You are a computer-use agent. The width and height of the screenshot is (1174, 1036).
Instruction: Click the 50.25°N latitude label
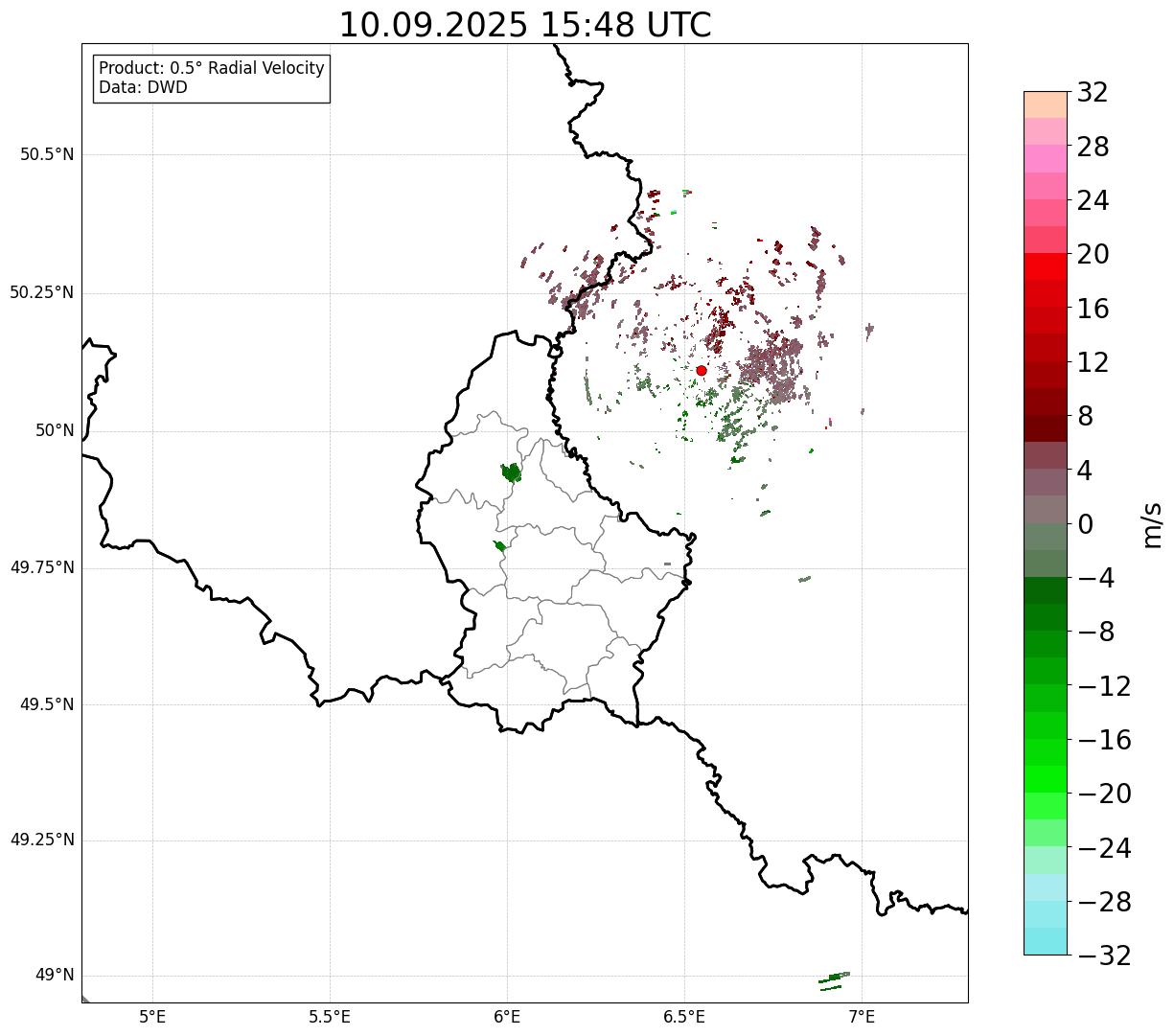(x=42, y=292)
